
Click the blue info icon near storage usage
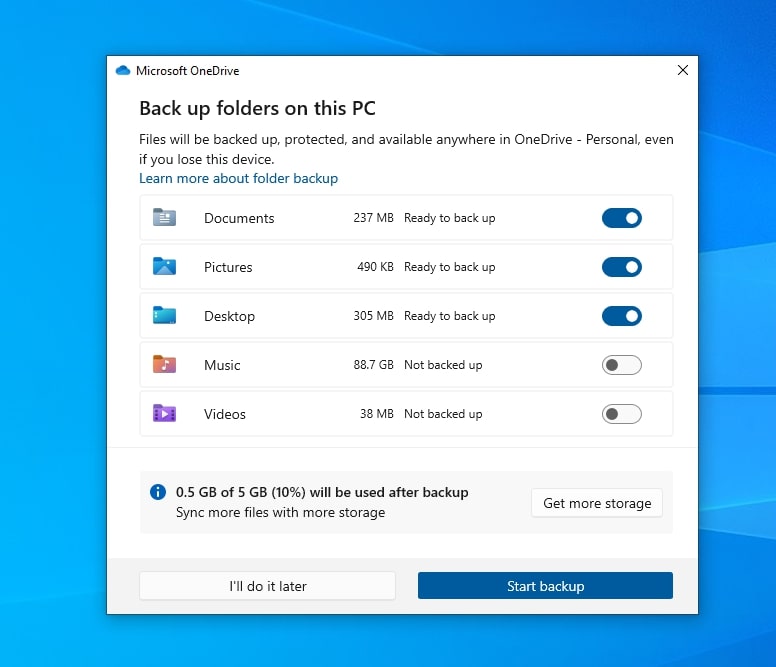click(x=158, y=492)
